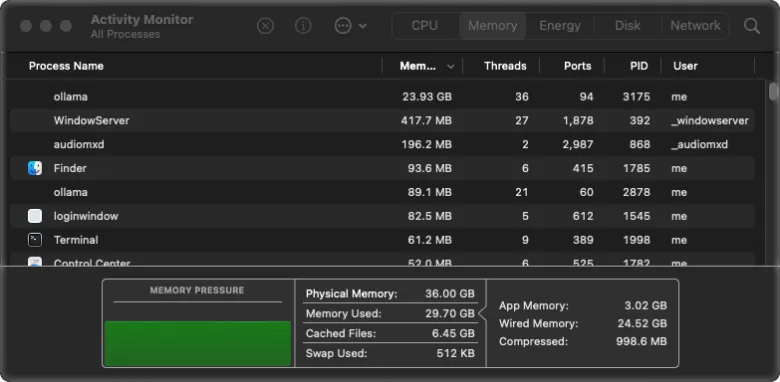The height and width of the screenshot is (382, 780).
Task: Select the WindowServer process row
Action: point(382,120)
